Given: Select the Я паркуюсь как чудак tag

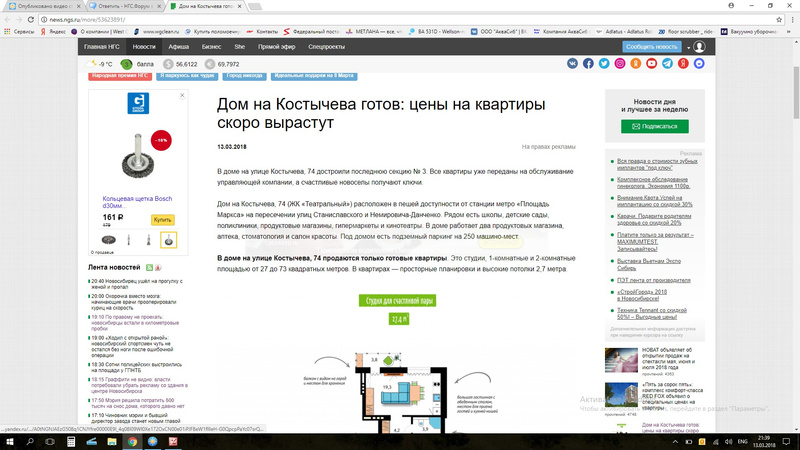Looking at the screenshot, I should pyautogui.click(x=187, y=76).
